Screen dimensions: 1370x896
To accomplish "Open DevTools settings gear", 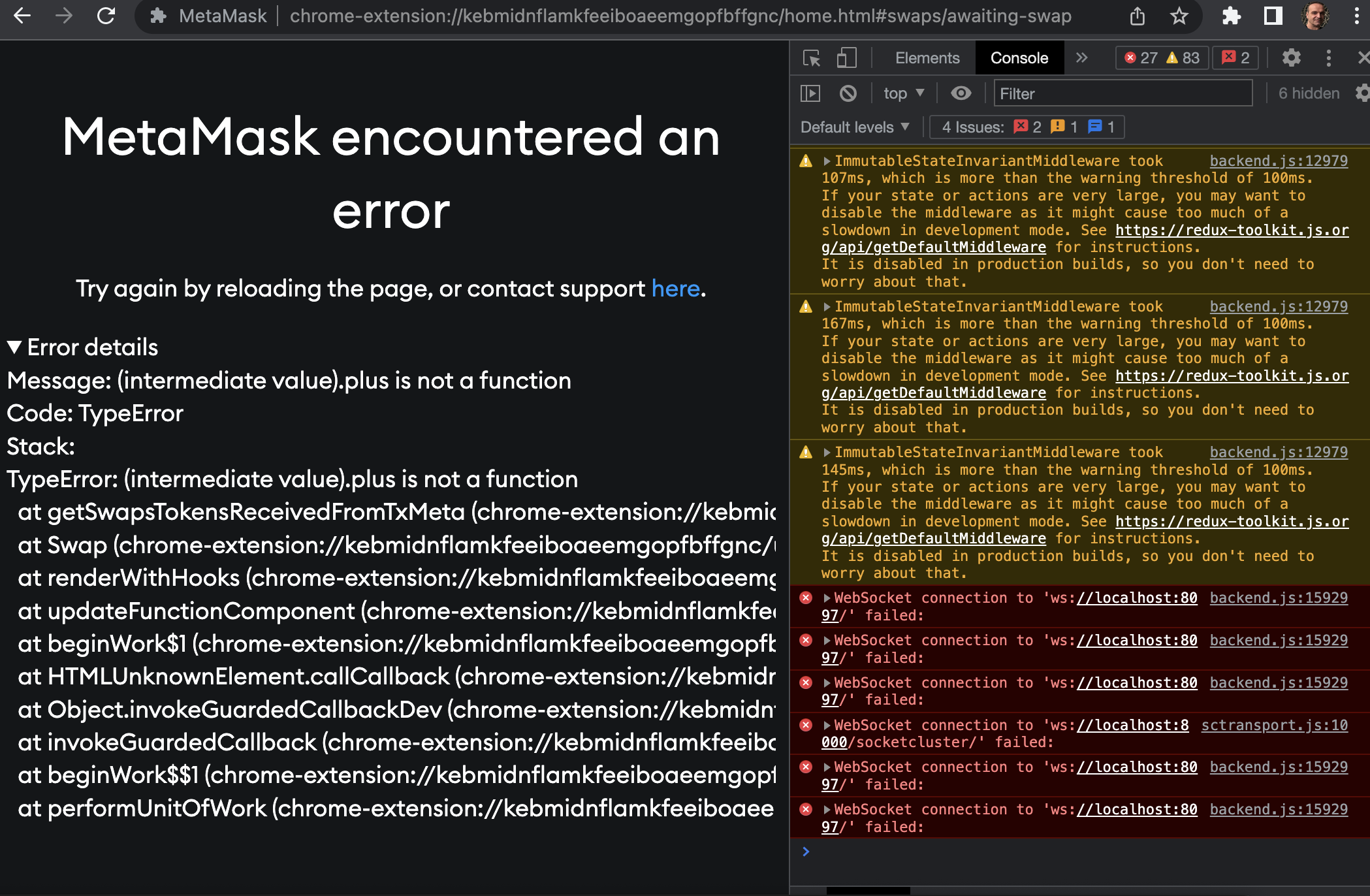I will click(x=1292, y=57).
